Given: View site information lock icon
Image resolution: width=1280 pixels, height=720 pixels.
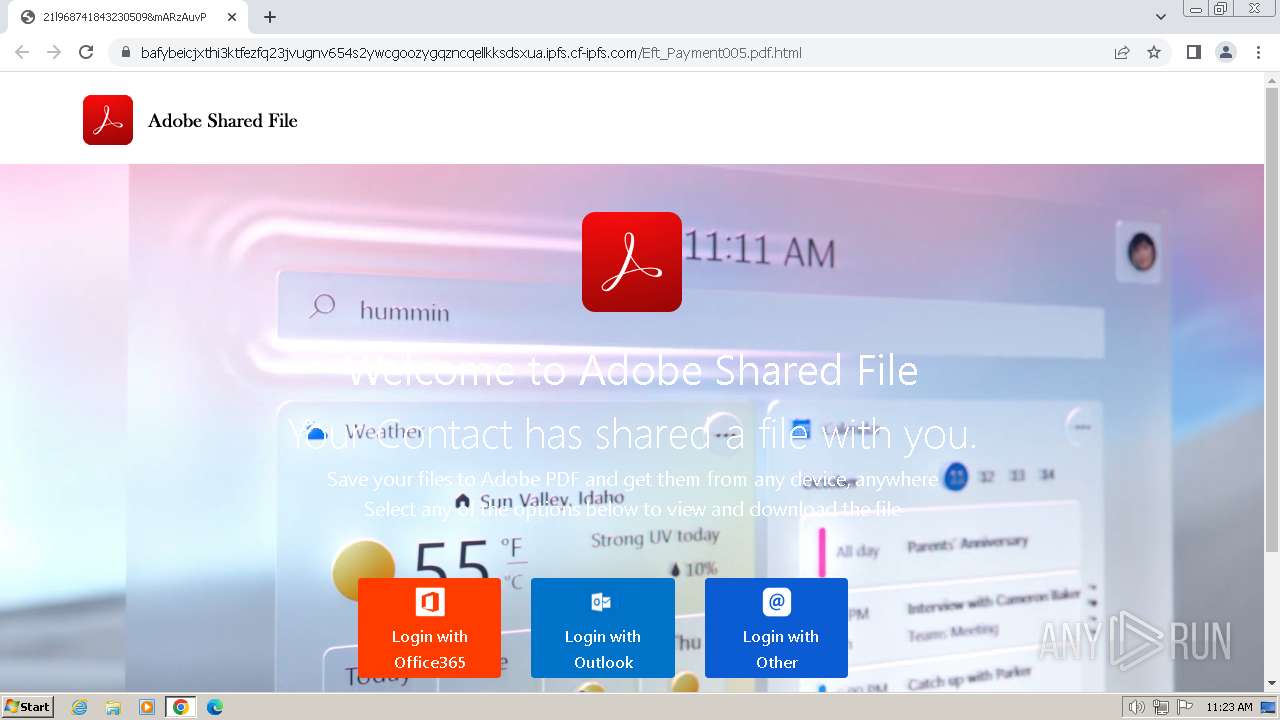Looking at the screenshot, I should (126, 53).
